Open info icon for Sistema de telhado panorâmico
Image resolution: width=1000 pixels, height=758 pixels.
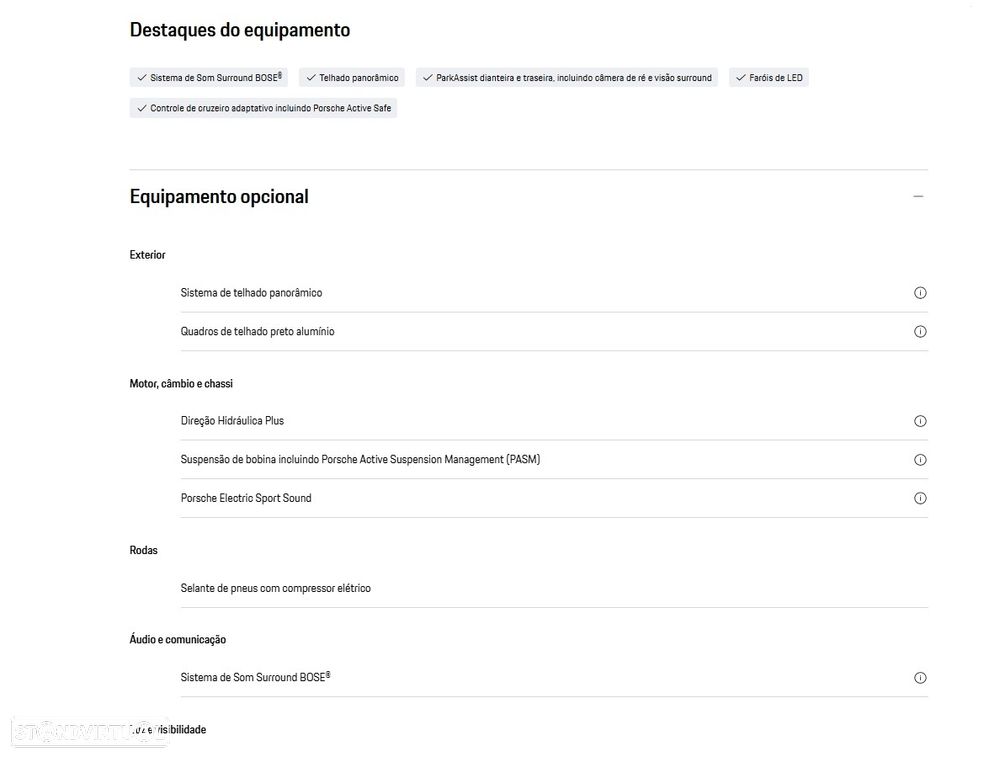tap(920, 293)
